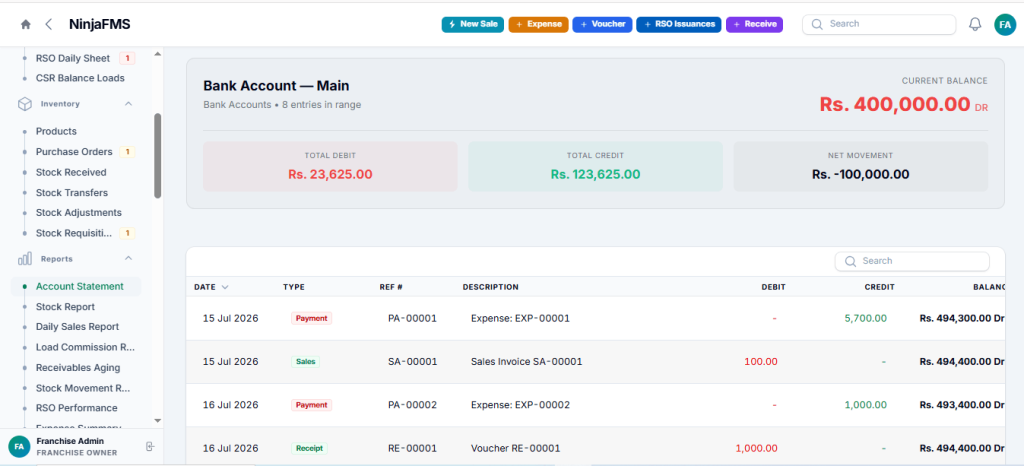
Task: Open Daily Sales Report
Action: point(77,326)
